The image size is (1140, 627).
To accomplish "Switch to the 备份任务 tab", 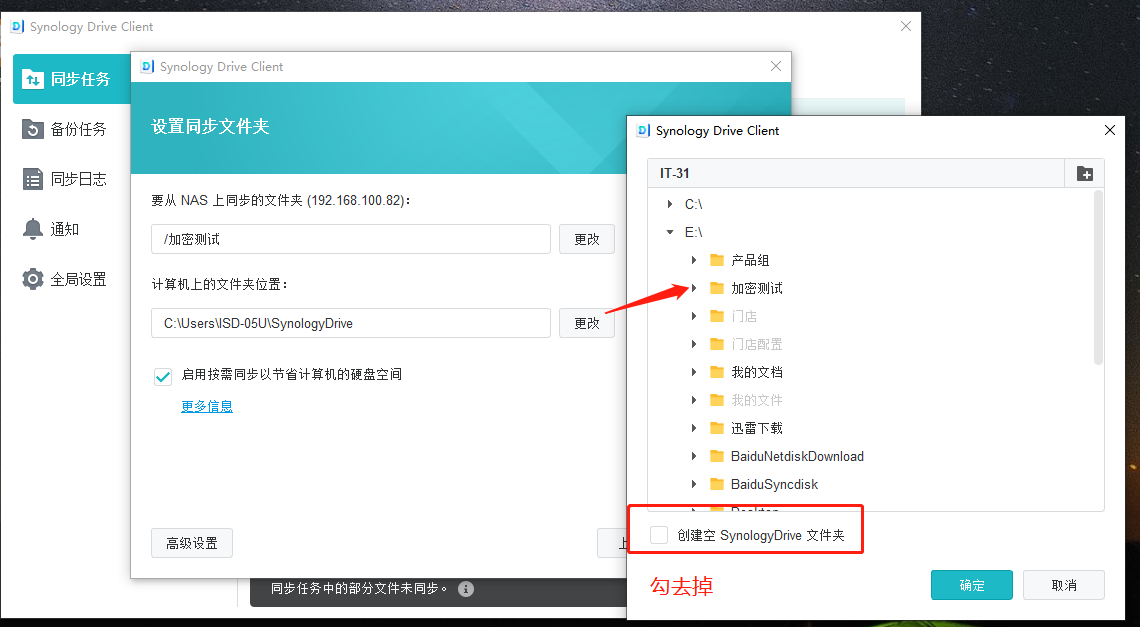I will click(x=72, y=129).
